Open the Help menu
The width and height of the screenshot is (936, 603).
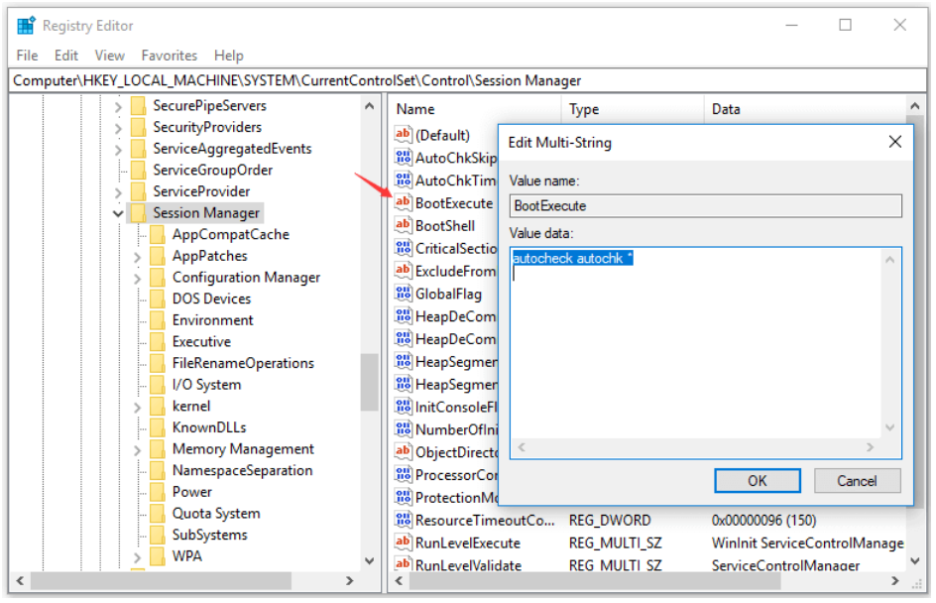[x=229, y=56]
